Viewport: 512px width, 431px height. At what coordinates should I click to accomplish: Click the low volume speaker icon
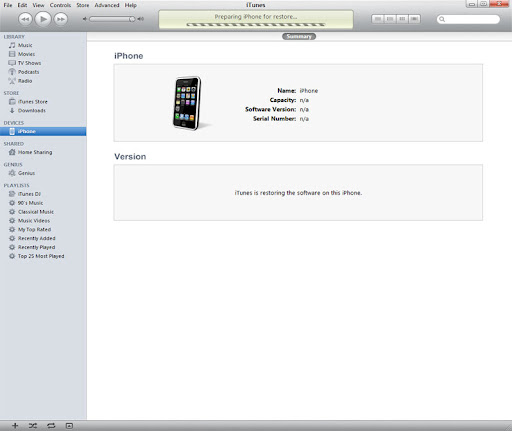(x=85, y=19)
